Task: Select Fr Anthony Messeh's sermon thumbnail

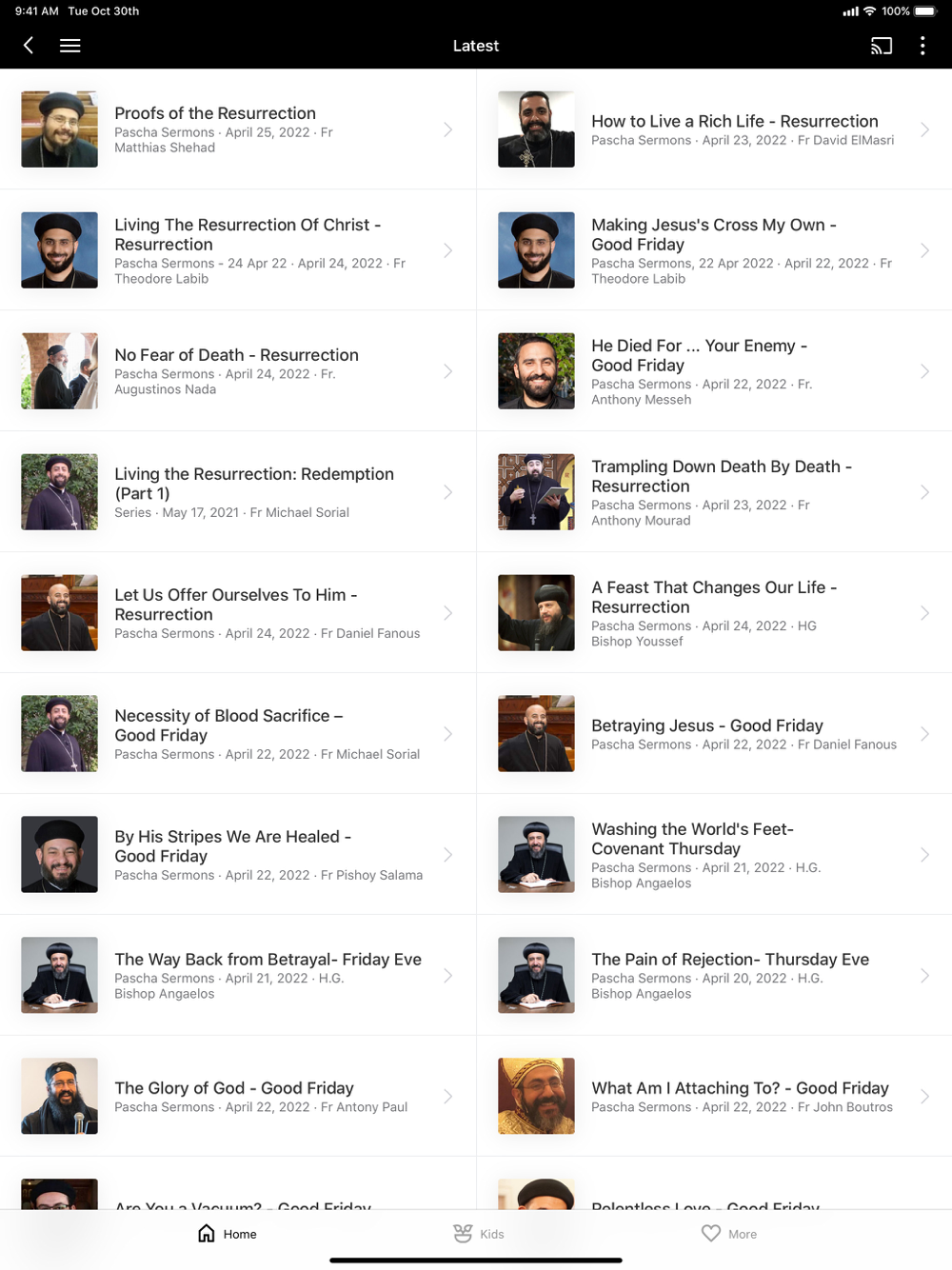Action: pyautogui.click(x=536, y=371)
